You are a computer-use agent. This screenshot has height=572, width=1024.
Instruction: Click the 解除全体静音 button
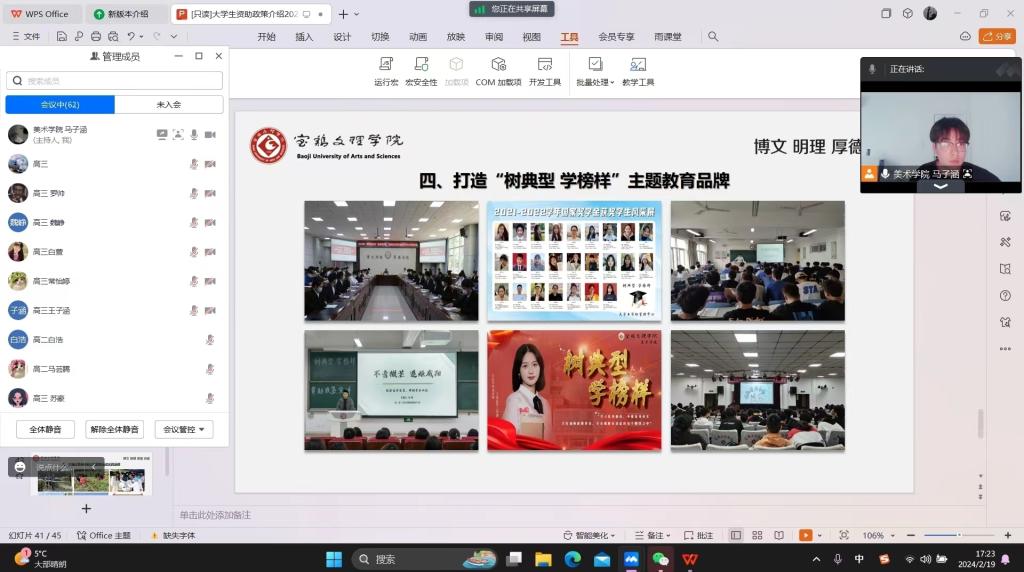114,430
